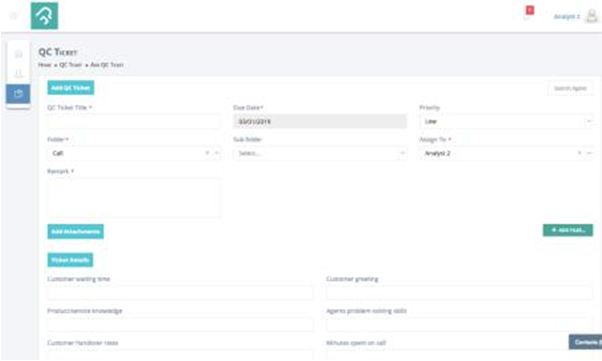Go to Home via sidebar house icon

(18, 54)
